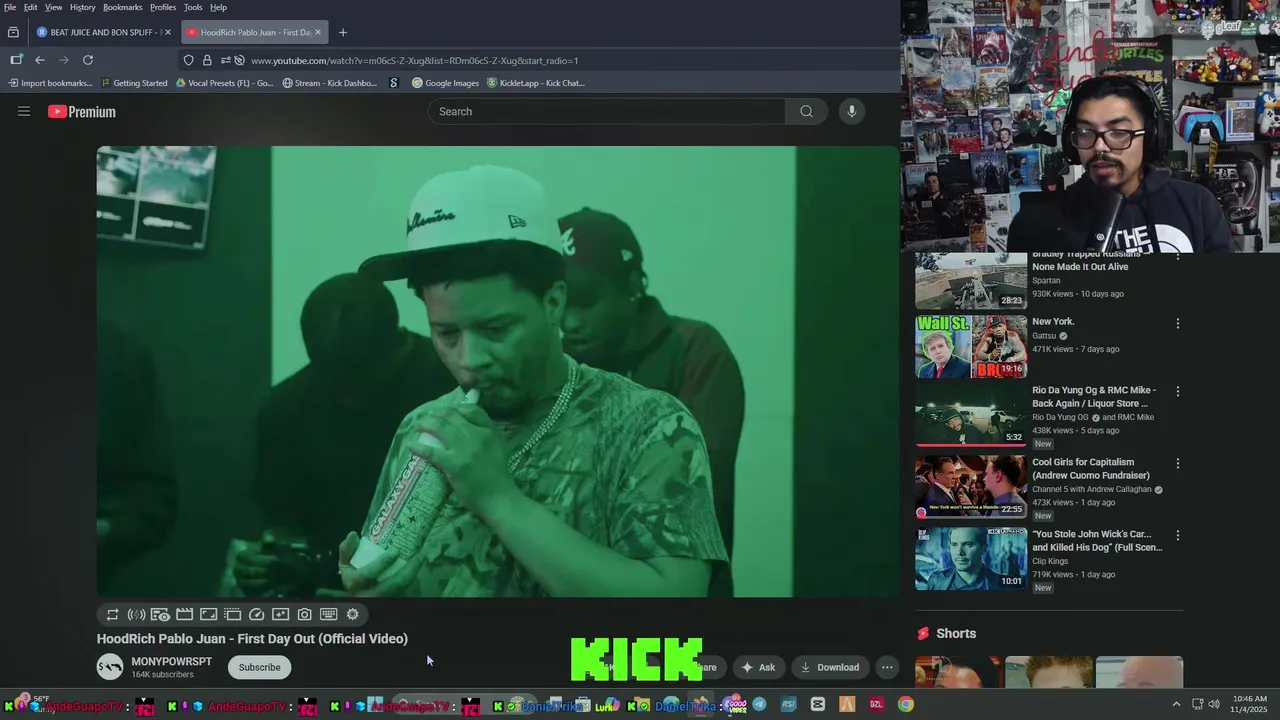This screenshot has width=1280, height=720.
Task: Click the browser back arrow
Action: click(40, 60)
